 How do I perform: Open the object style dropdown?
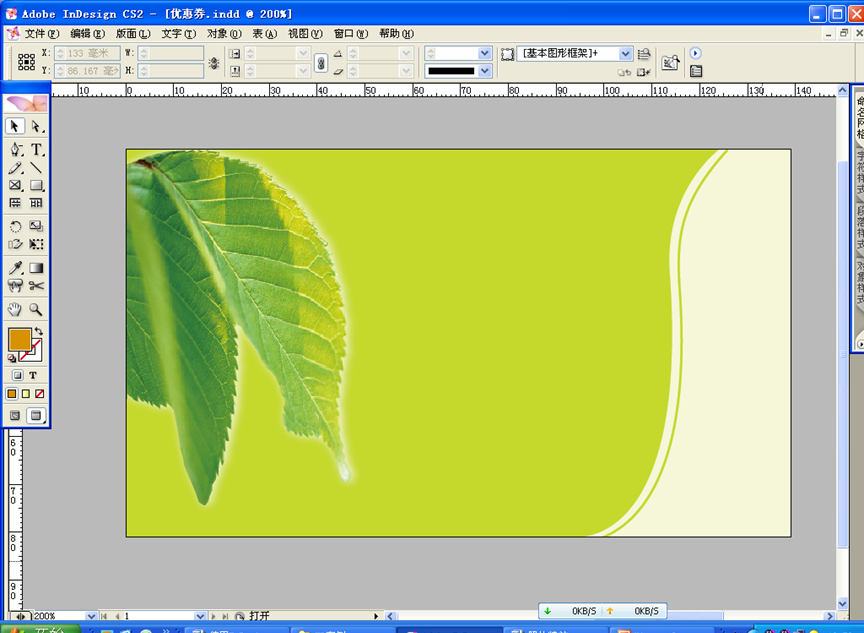[626, 54]
